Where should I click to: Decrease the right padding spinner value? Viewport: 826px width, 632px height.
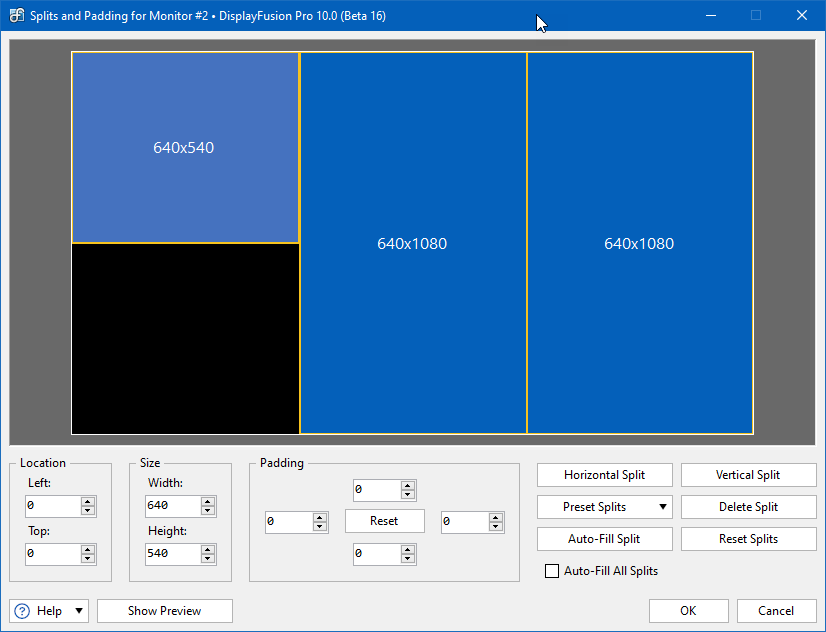click(x=496, y=526)
